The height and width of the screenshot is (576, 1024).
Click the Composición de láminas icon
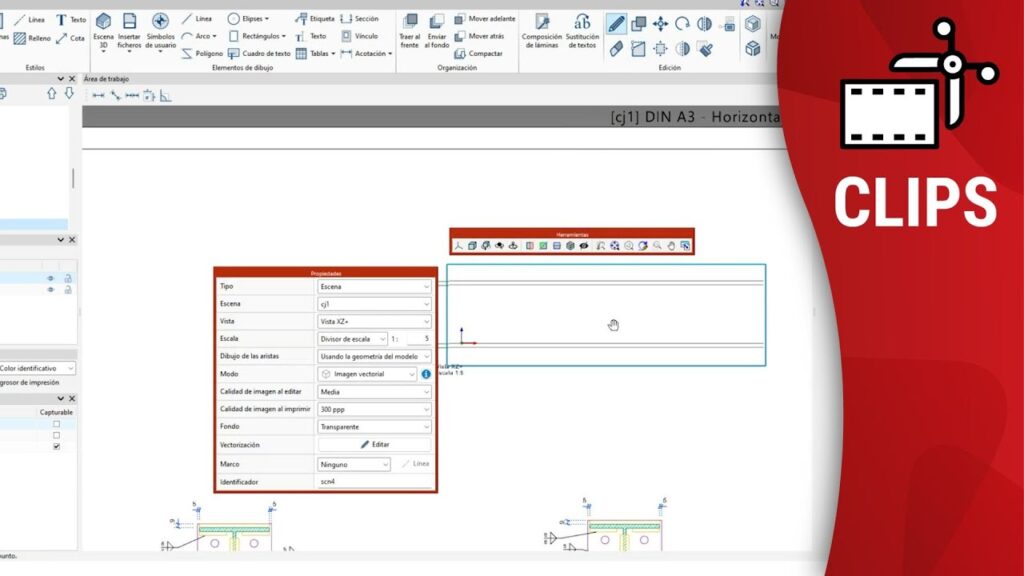click(x=541, y=24)
